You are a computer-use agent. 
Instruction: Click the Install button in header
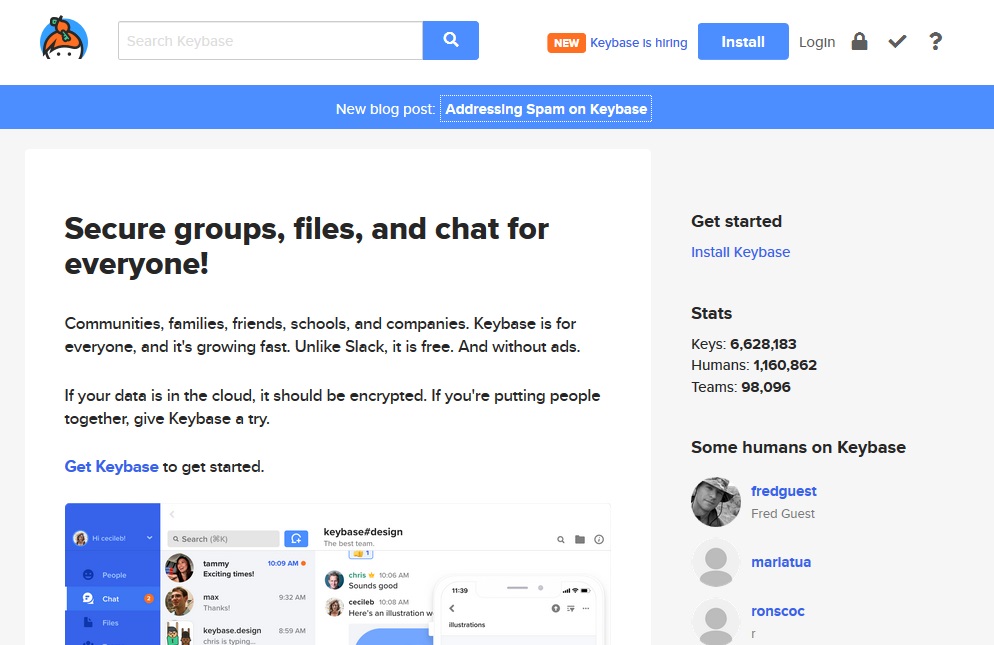pyautogui.click(x=743, y=42)
